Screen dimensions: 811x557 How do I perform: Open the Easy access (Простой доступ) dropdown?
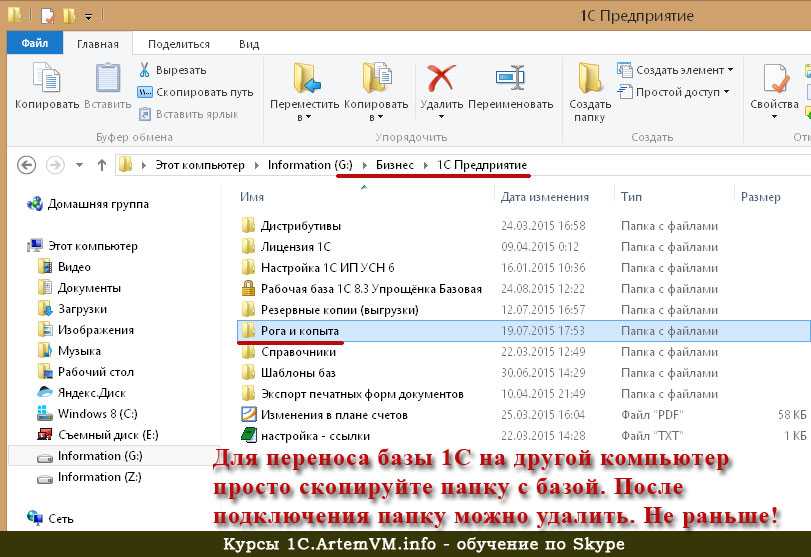[x=673, y=92]
